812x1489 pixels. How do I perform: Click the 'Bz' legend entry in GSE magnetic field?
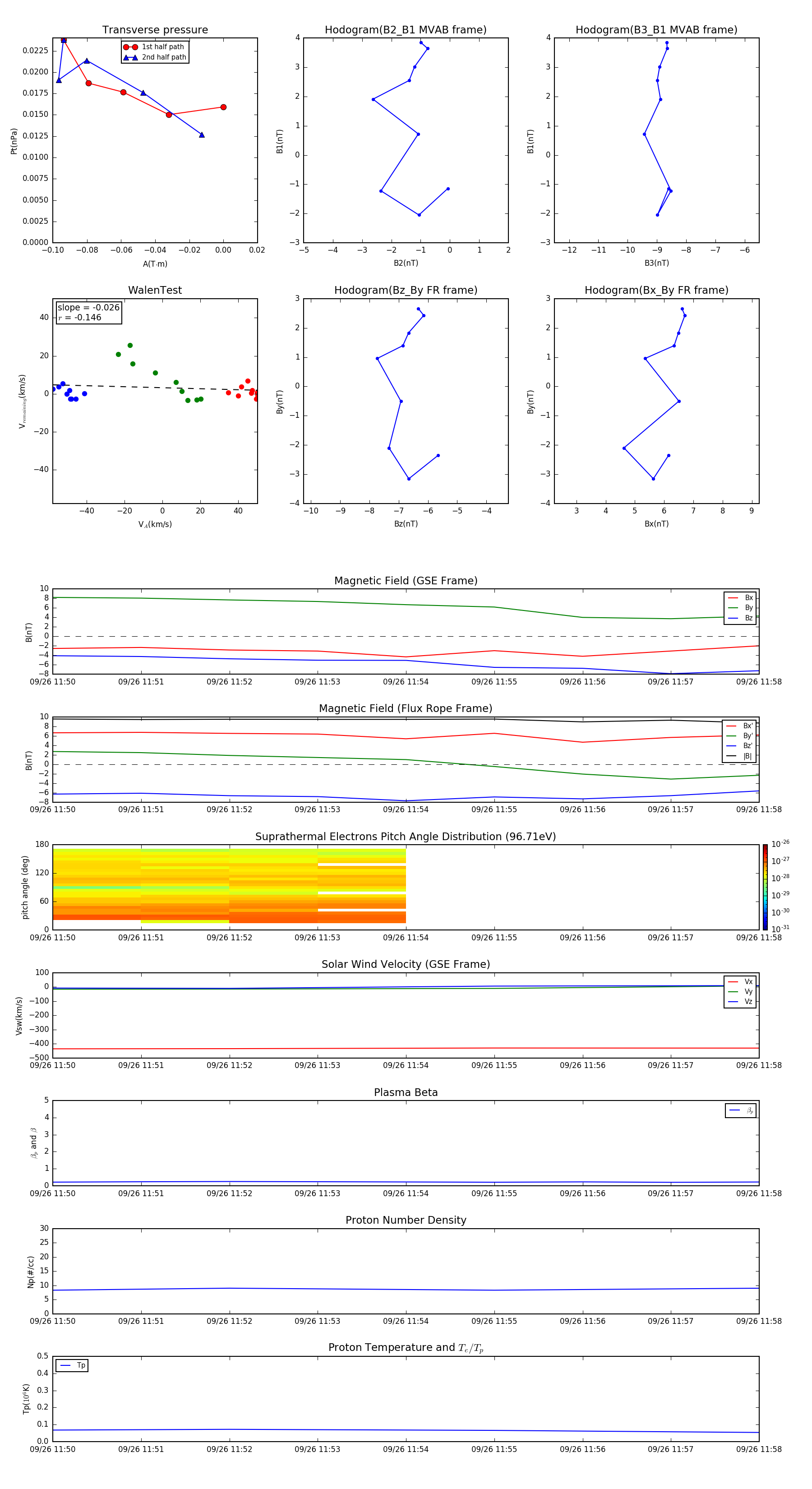coord(740,618)
